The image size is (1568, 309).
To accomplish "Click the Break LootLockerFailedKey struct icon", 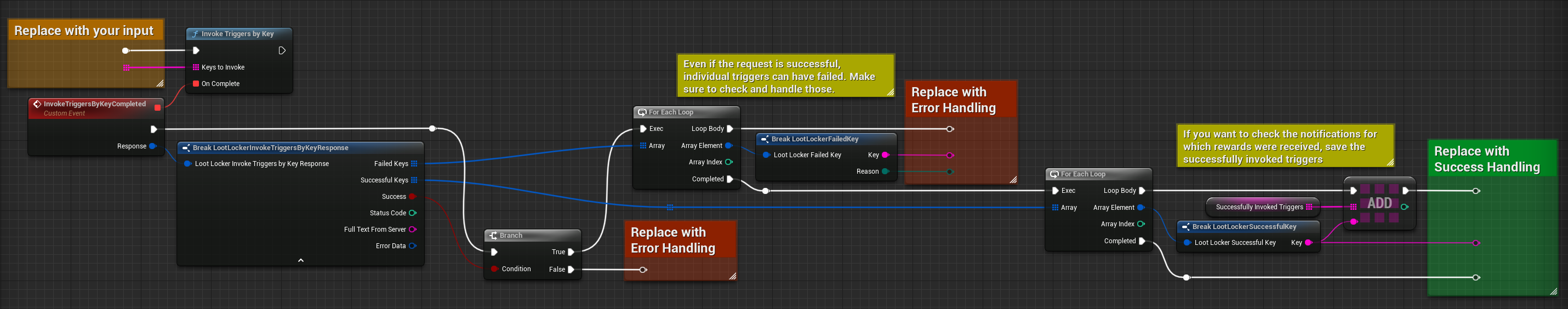I will point(765,139).
